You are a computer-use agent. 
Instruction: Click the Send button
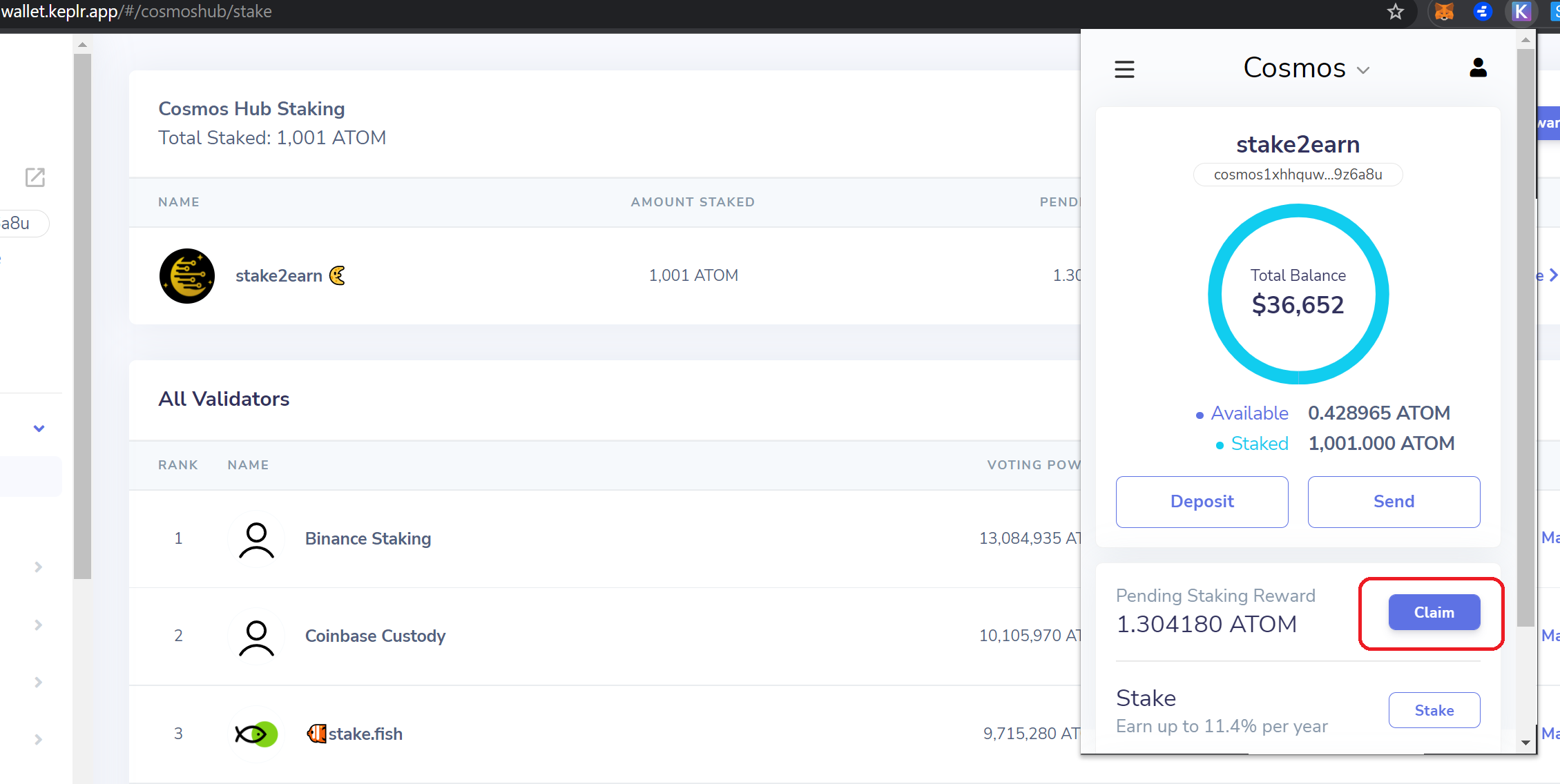coord(1394,502)
